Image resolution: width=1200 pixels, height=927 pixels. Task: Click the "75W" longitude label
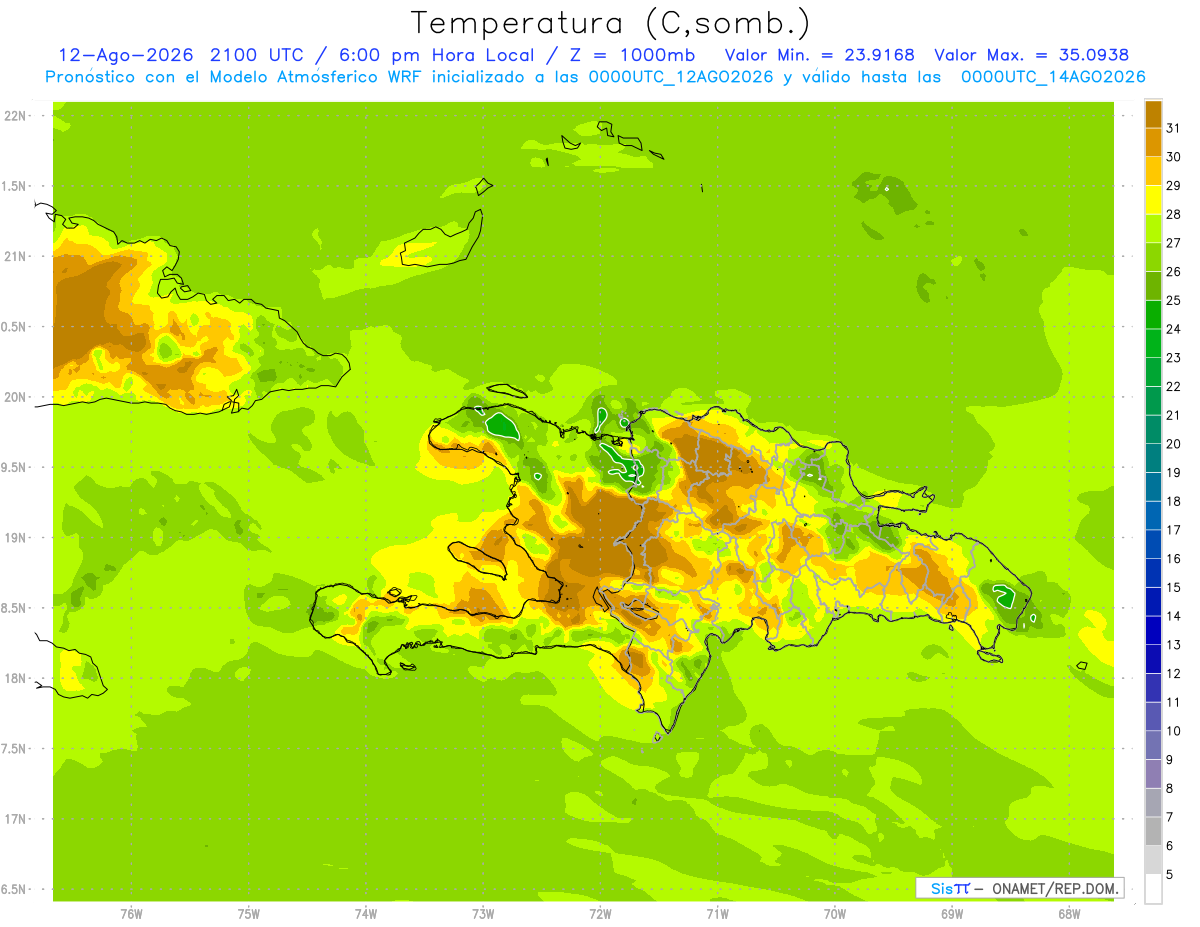click(x=249, y=914)
